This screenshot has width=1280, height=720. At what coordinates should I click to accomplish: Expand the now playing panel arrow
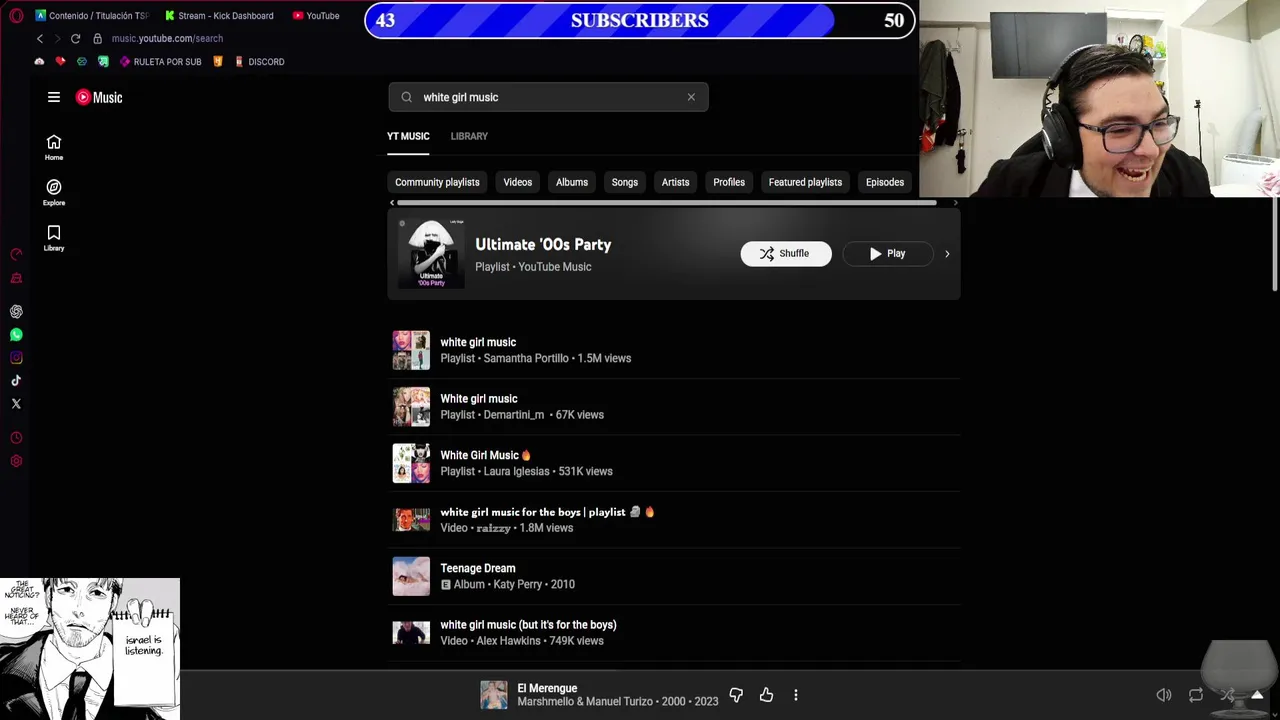(x=1257, y=695)
